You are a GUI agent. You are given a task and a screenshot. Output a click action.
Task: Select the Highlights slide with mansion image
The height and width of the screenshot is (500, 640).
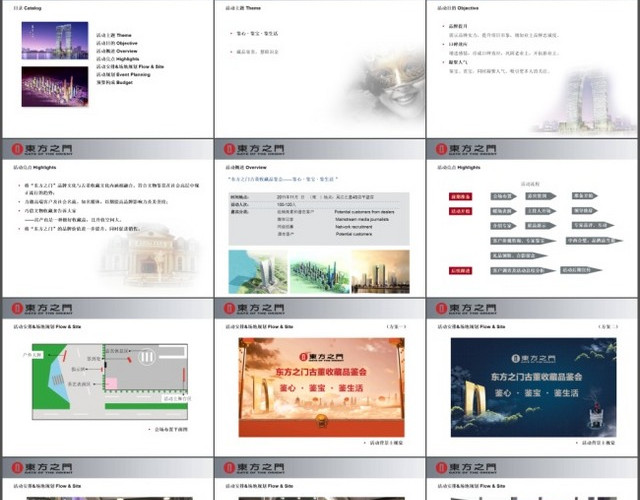pos(108,218)
